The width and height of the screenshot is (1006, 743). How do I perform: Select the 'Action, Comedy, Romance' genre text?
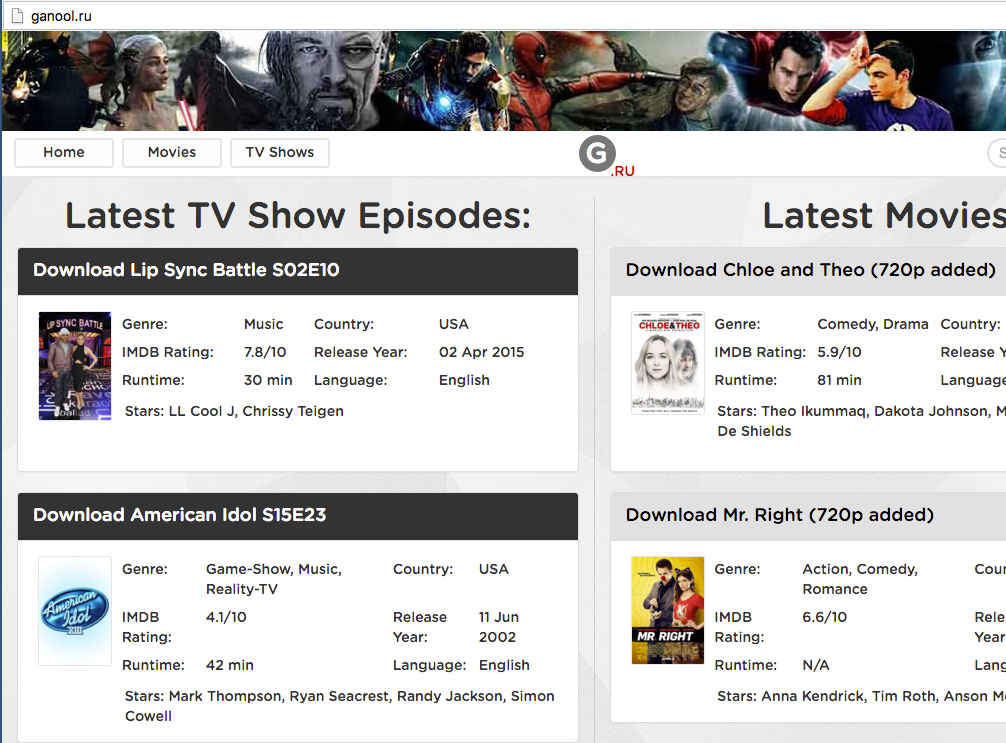[860, 579]
